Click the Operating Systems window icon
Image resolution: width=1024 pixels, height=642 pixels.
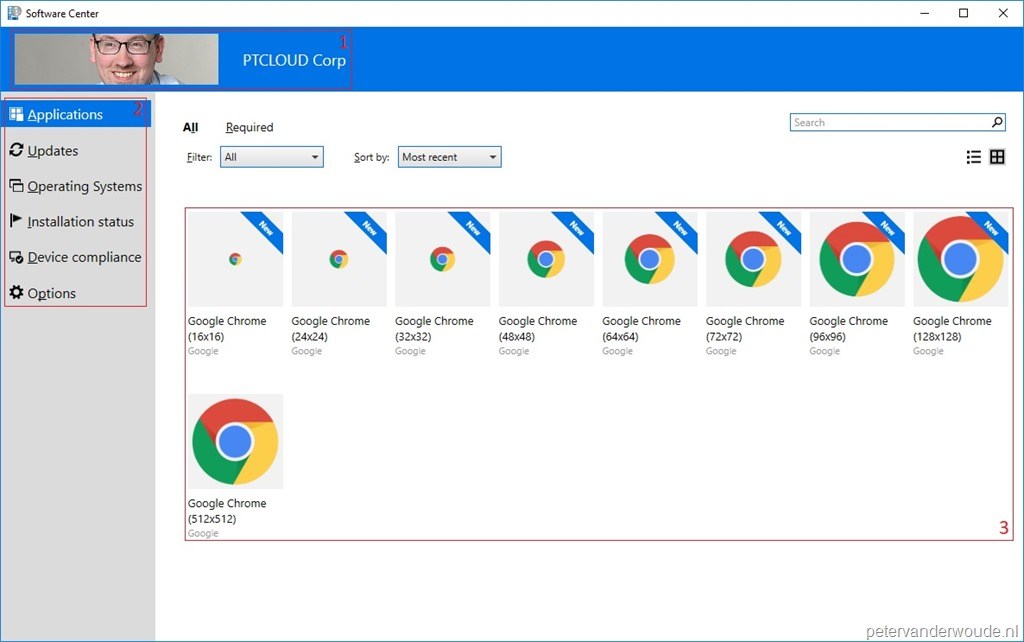16,185
